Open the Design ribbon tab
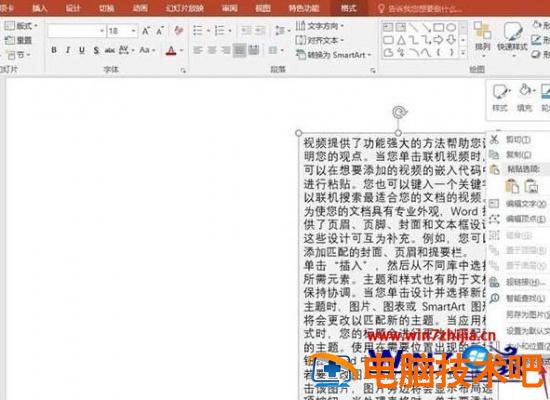550x400 pixels. (73, 8)
